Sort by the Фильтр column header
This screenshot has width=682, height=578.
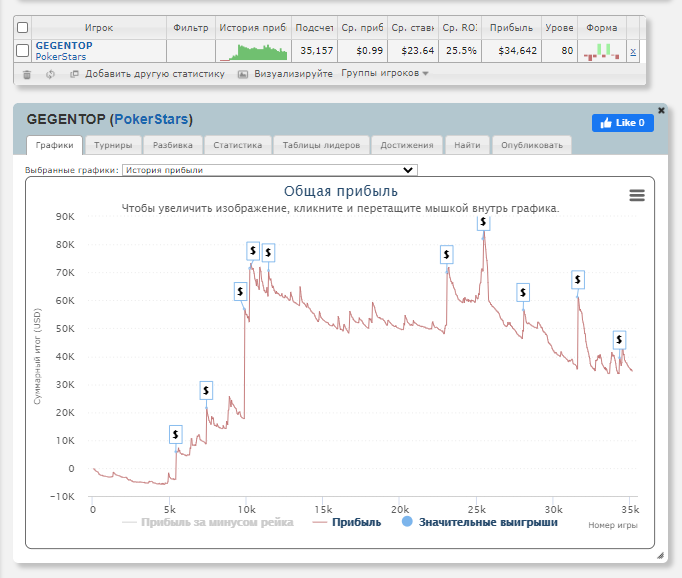[191, 28]
